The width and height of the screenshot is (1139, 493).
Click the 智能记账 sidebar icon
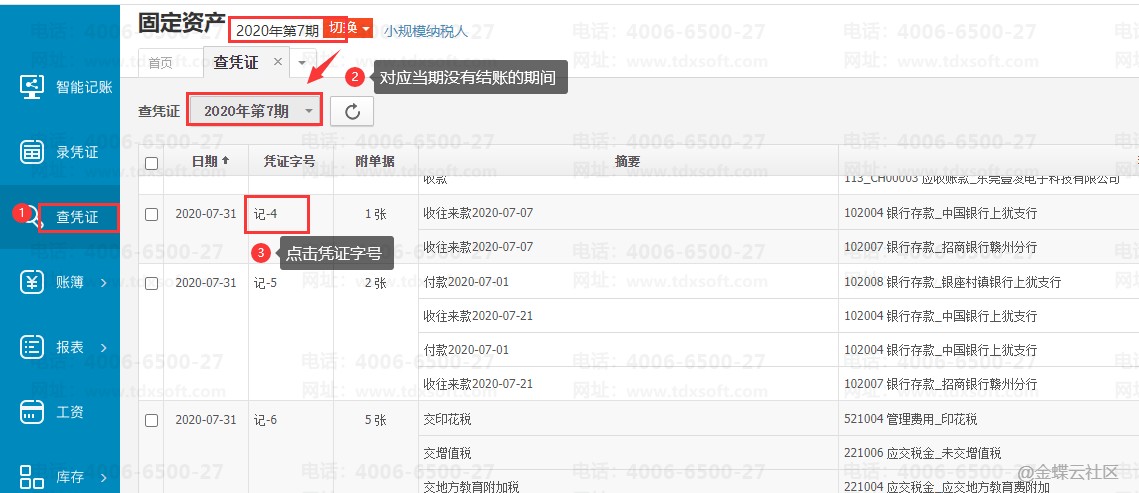tap(32, 86)
